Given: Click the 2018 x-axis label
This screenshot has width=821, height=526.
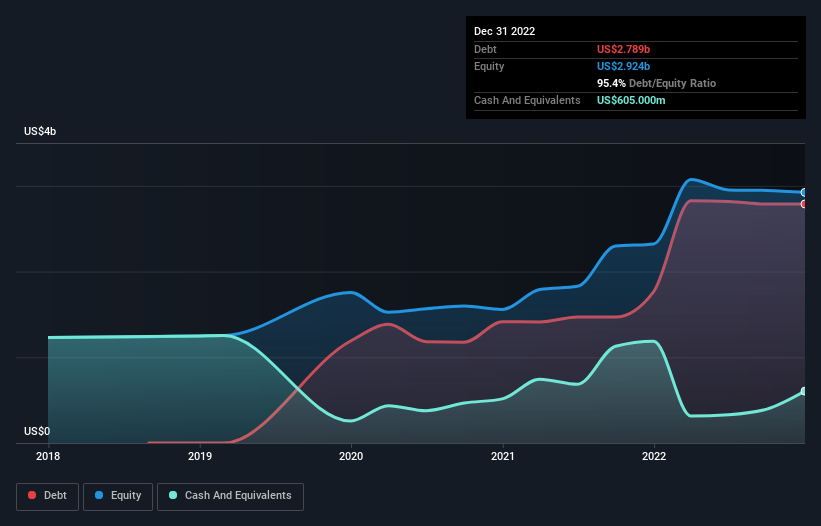Looking at the screenshot, I should (48, 456).
